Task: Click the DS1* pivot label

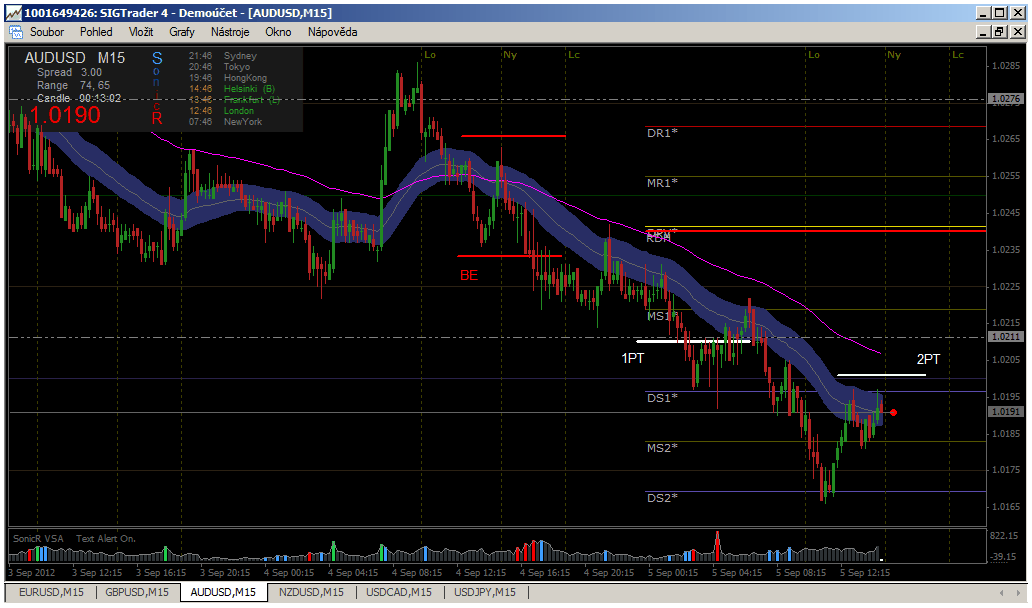Action: [x=662, y=398]
